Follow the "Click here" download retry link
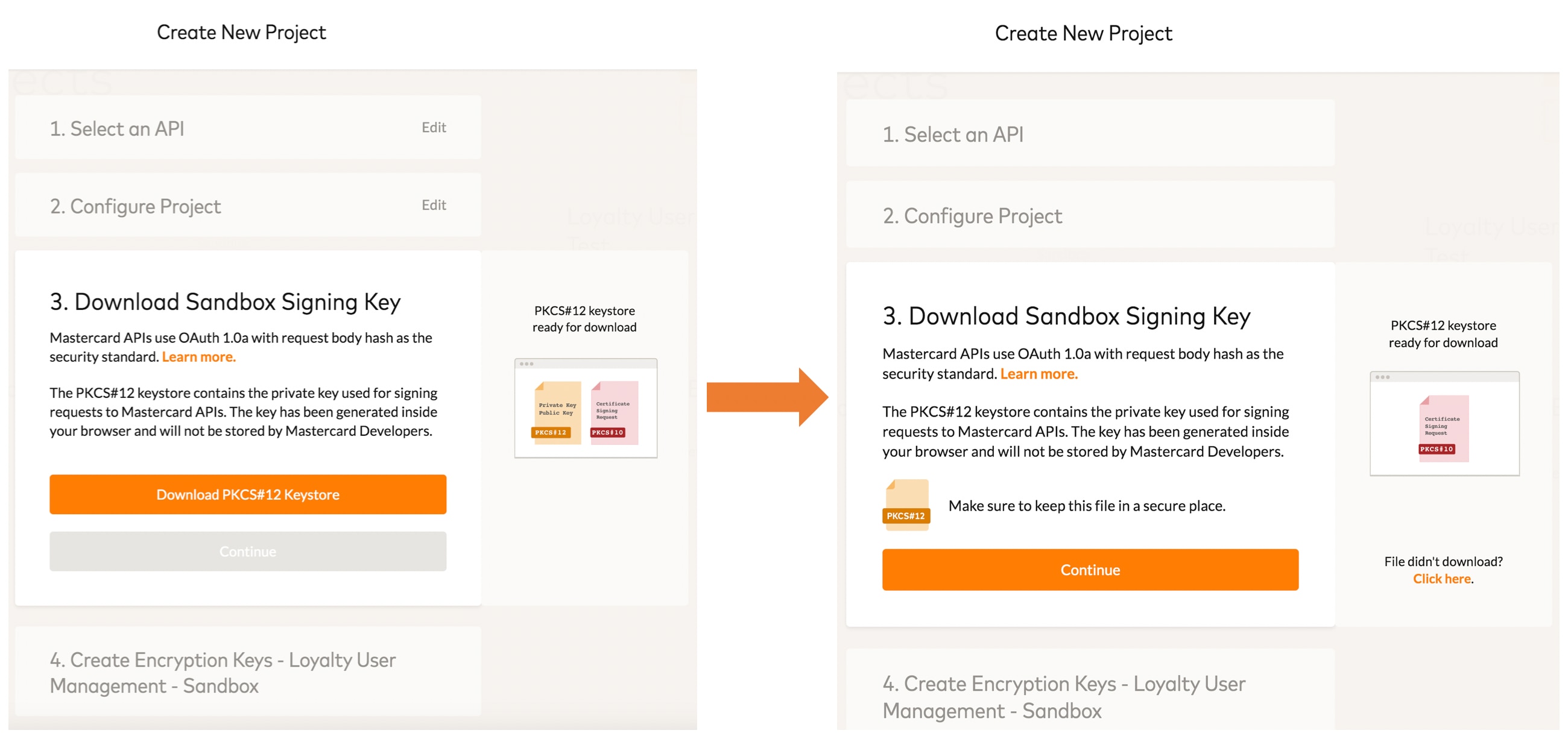The height and width of the screenshot is (739, 1568). point(1441,579)
